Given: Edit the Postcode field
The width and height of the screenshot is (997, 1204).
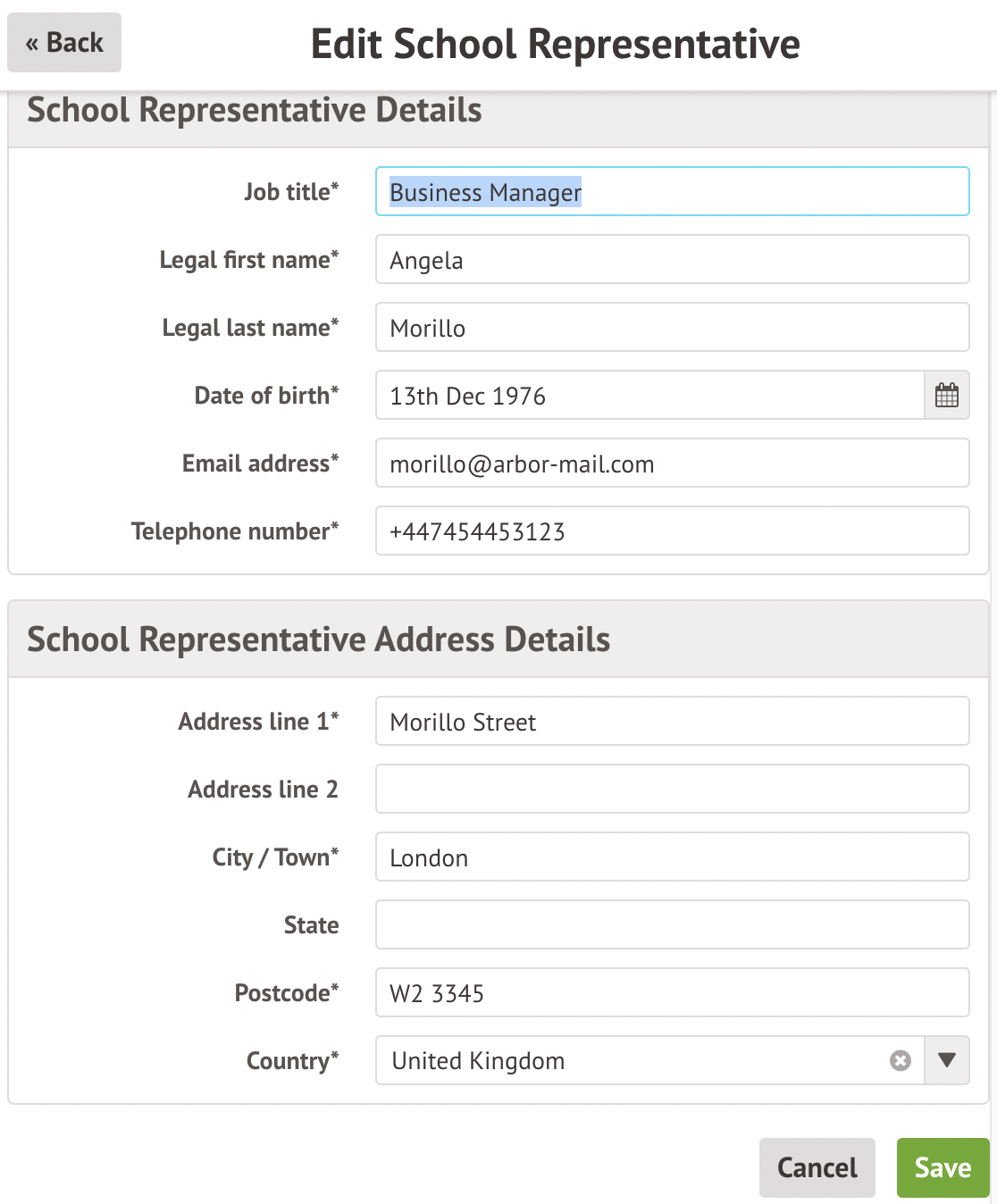Looking at the screenshot, I should [x=672, y=993].
